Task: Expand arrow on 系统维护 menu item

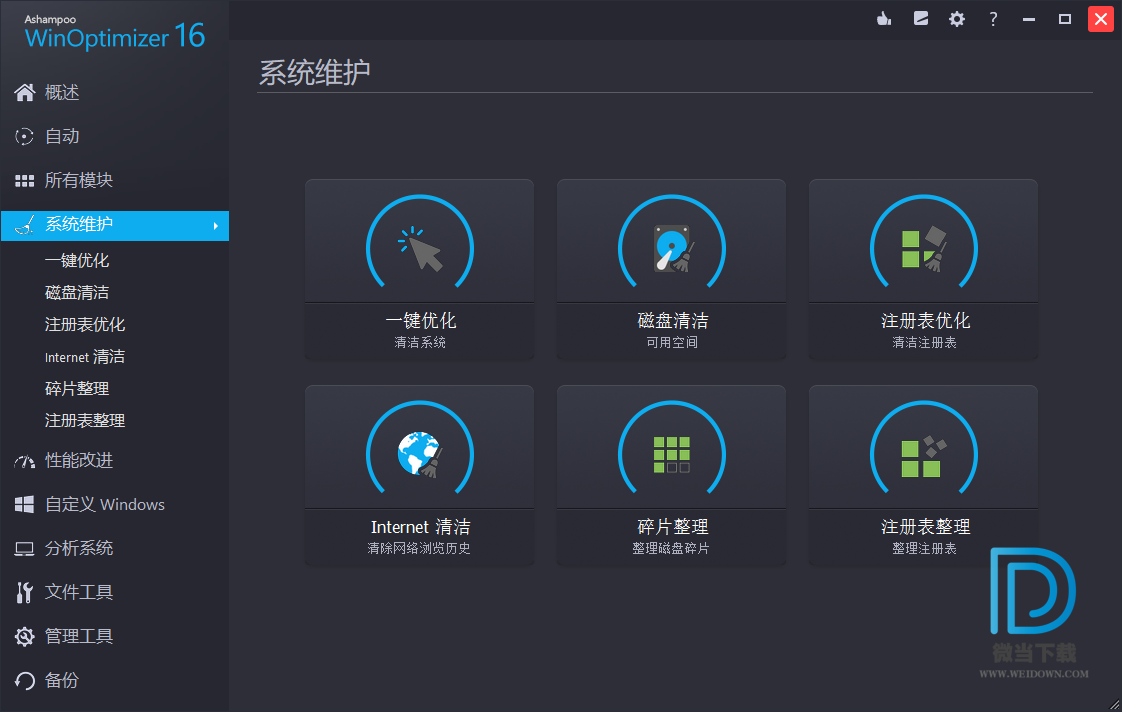Action: [215, 226]
